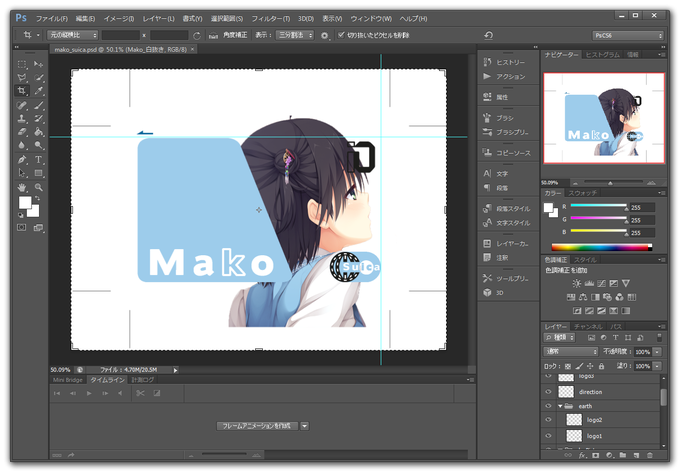This screenshot has width=680, height=472.
Task: Switch to the Mini Bridge tab
Action: (68, 380)
